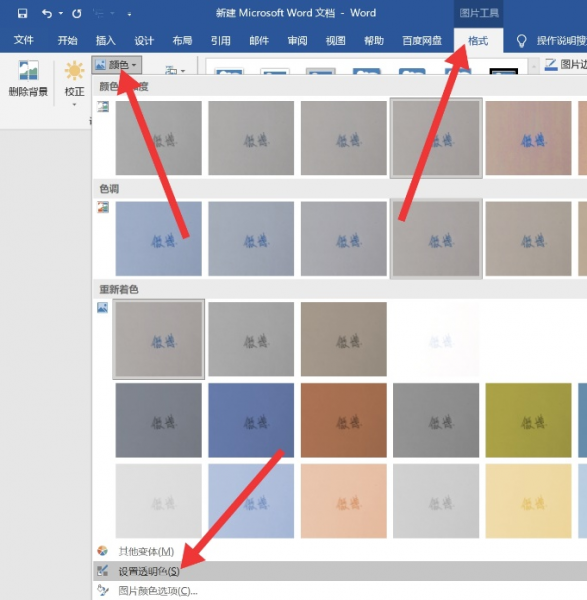Pick the orange dark recolor thumbnail
This screenshot has height=600, width=587.
pyautogui.click(x=344, y=420)
